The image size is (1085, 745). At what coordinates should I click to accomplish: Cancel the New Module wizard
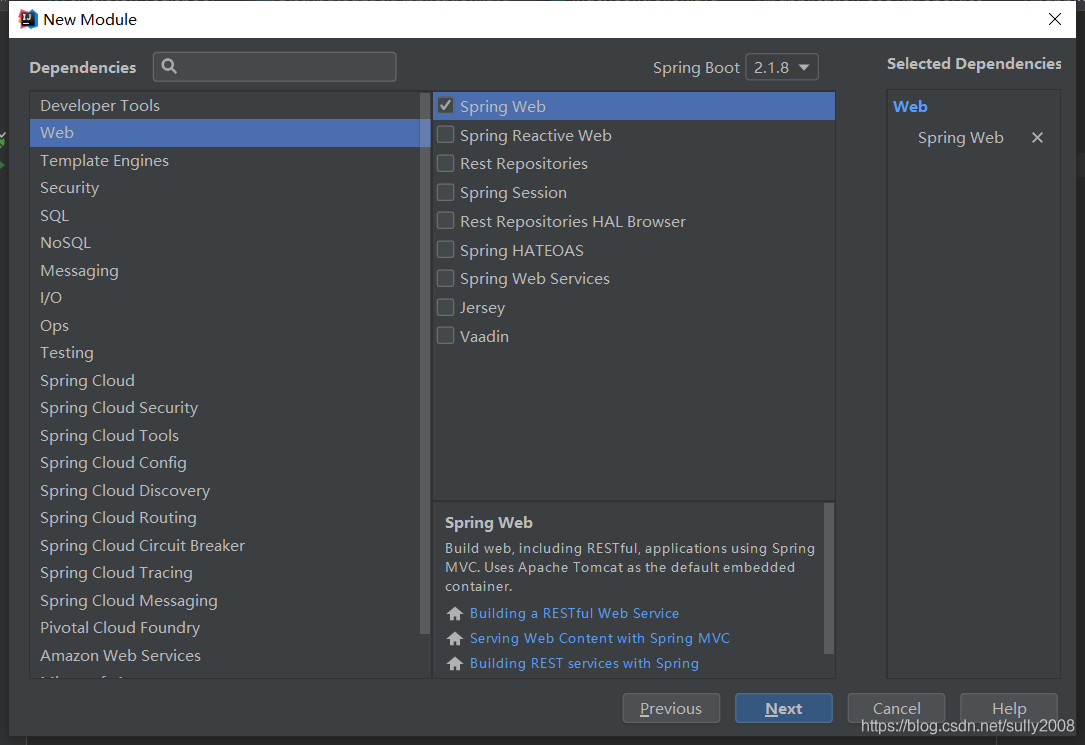[x=896, y=708]
